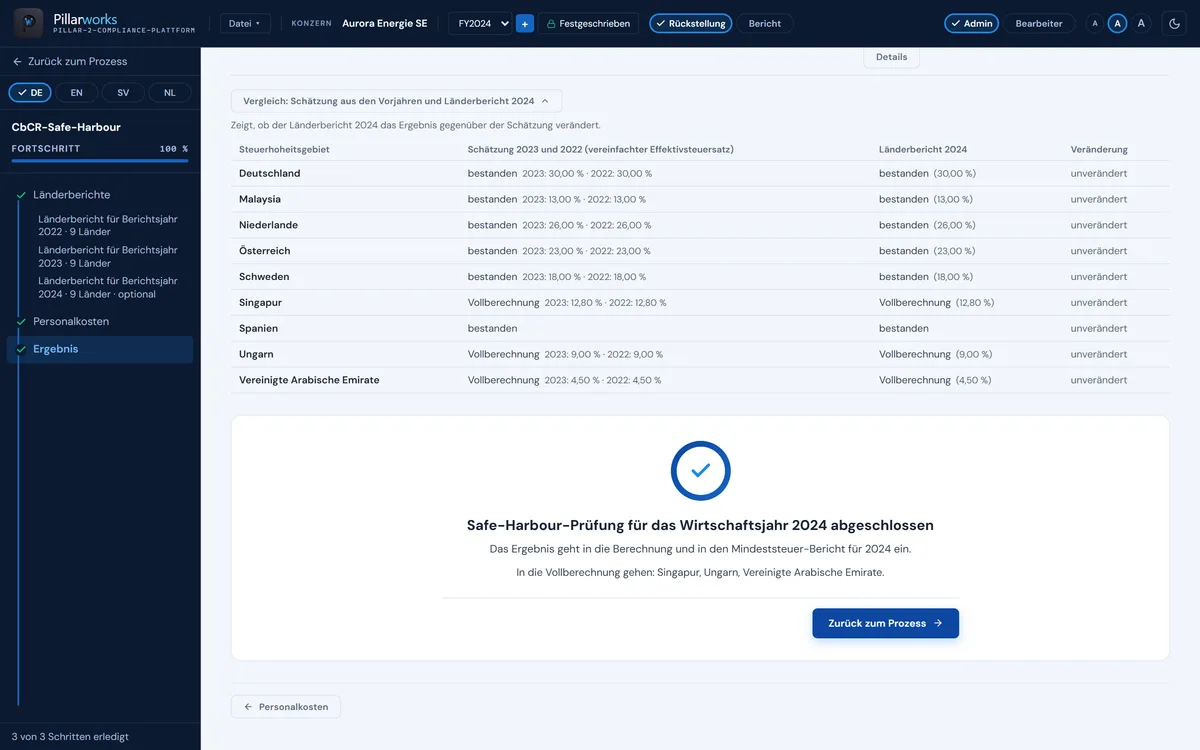The image size is (1200, 750).
Task: Choose the largest font size A
Action: (1142, 23)
